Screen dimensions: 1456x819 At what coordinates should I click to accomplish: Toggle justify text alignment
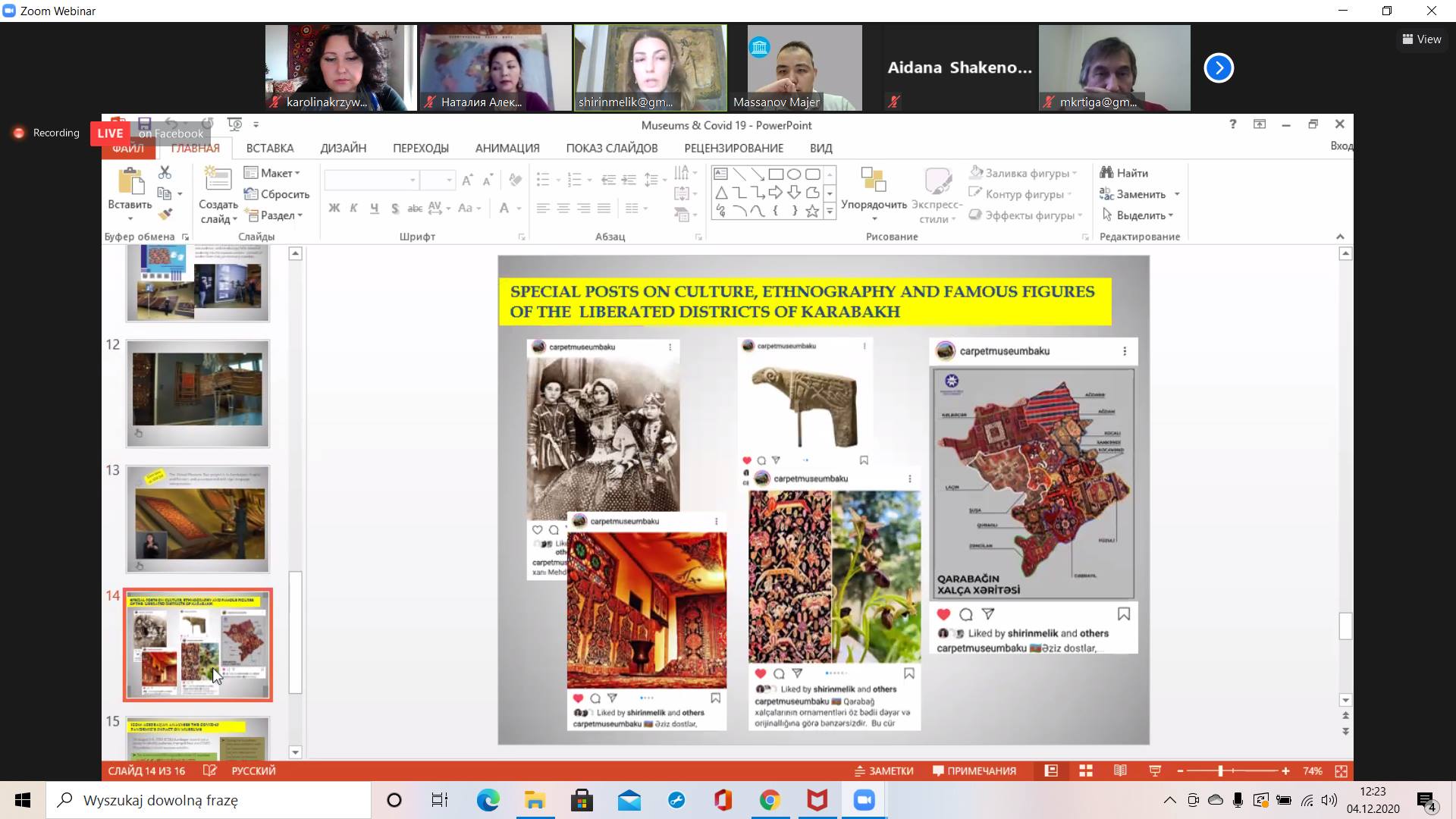[x=604, y=208]
